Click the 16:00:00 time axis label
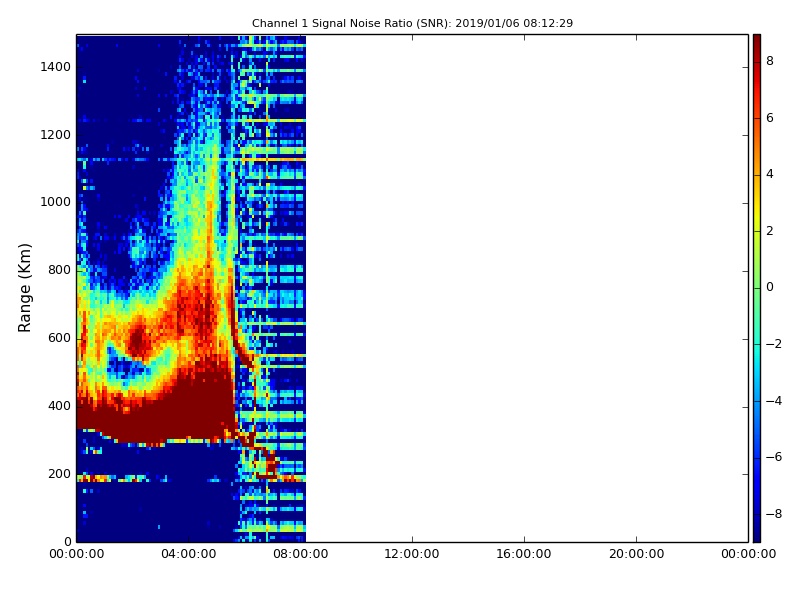This screenshot has width=800, height=600. click(x=524, y=554)
